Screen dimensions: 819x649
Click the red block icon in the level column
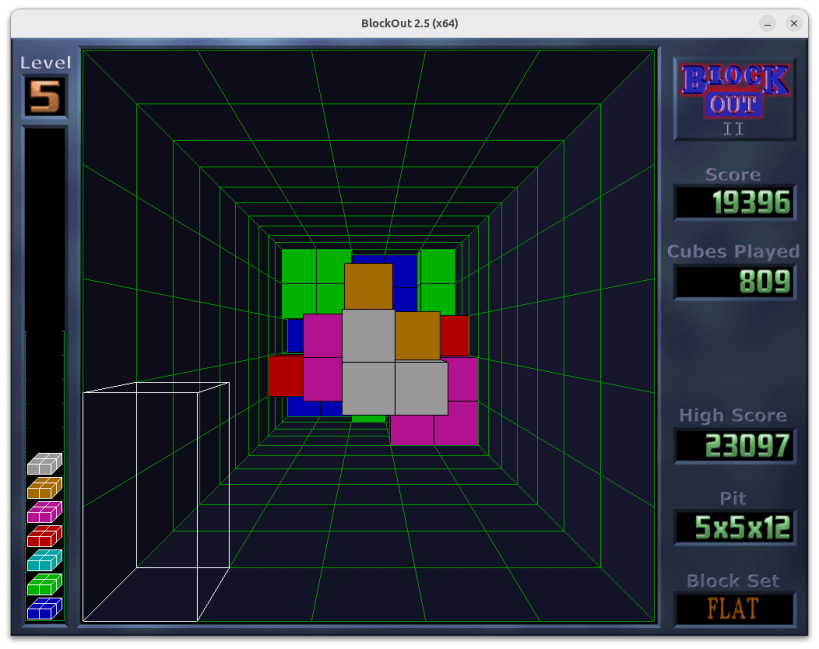(44, 536)
